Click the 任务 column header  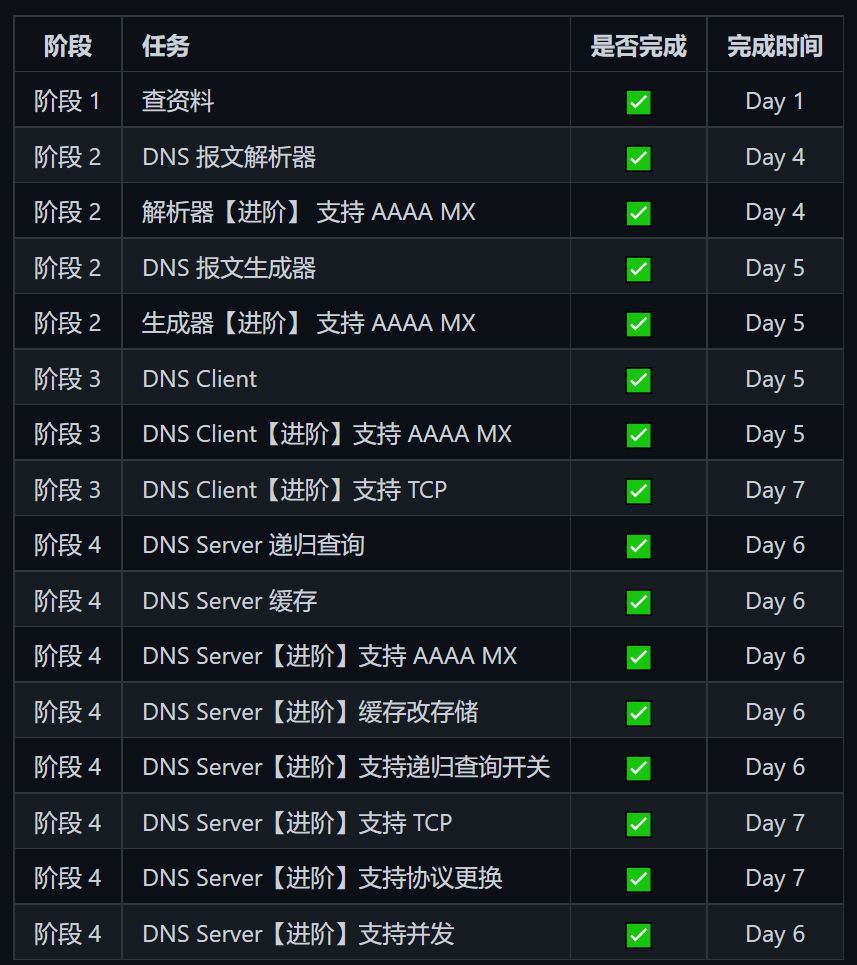pyautogui.click(x=165, y=46)
